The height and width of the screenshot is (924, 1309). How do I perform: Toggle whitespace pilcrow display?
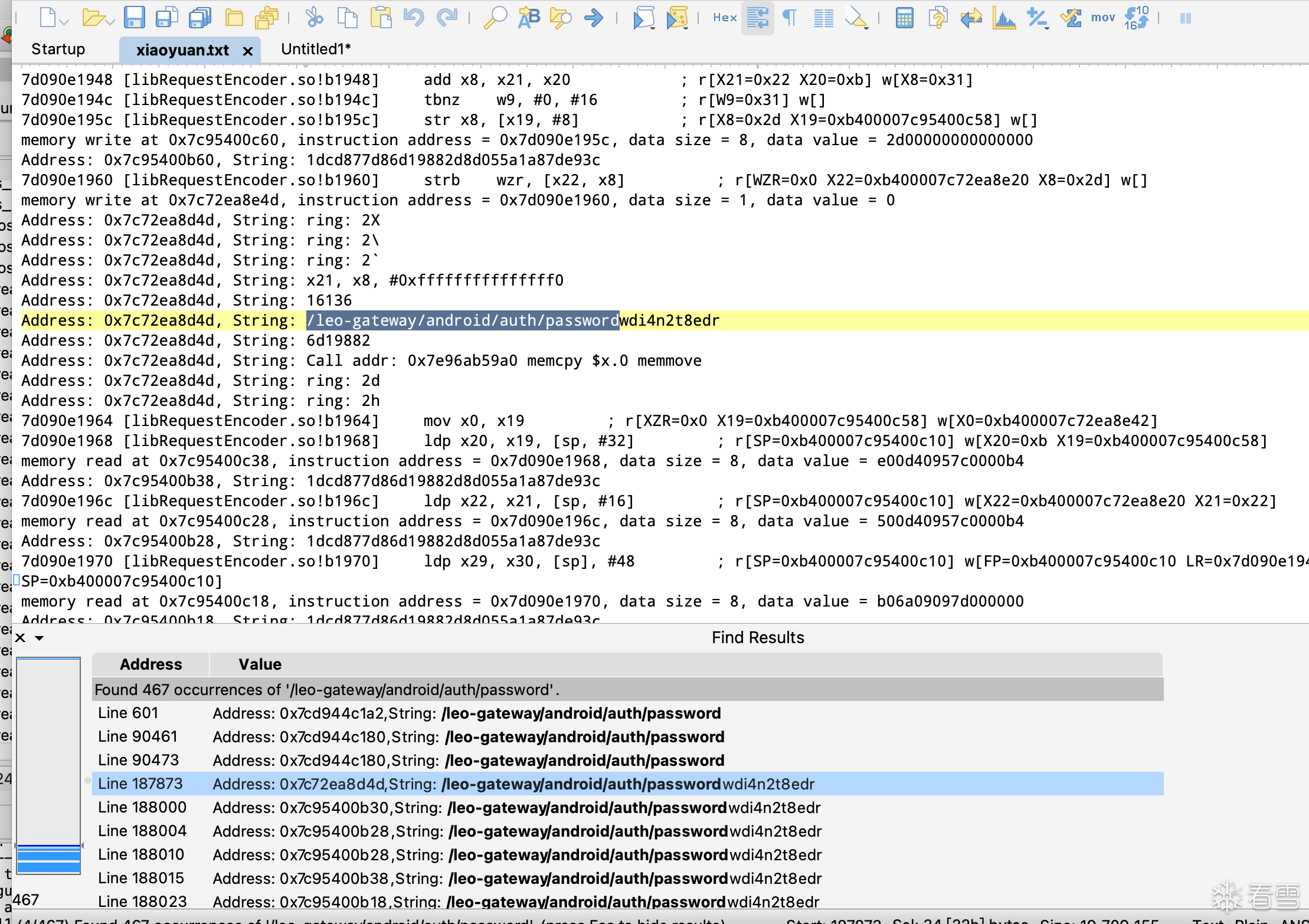[x=790, y=18]
